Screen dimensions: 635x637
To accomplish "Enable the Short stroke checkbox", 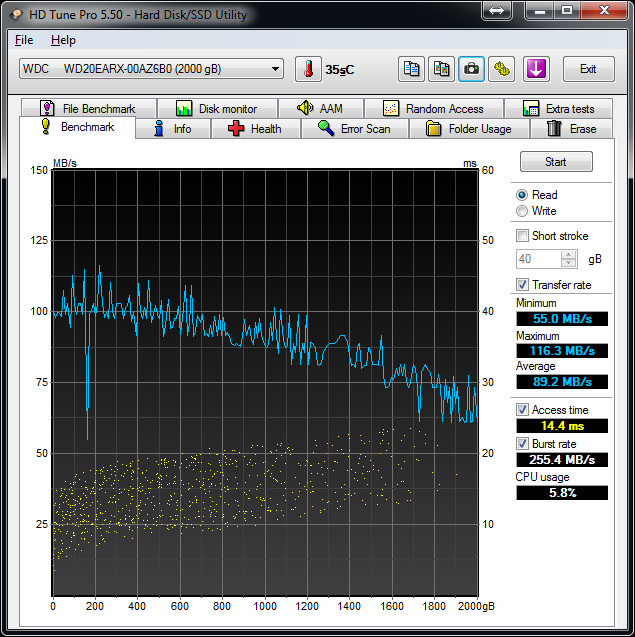I will [x=522, y=236].
